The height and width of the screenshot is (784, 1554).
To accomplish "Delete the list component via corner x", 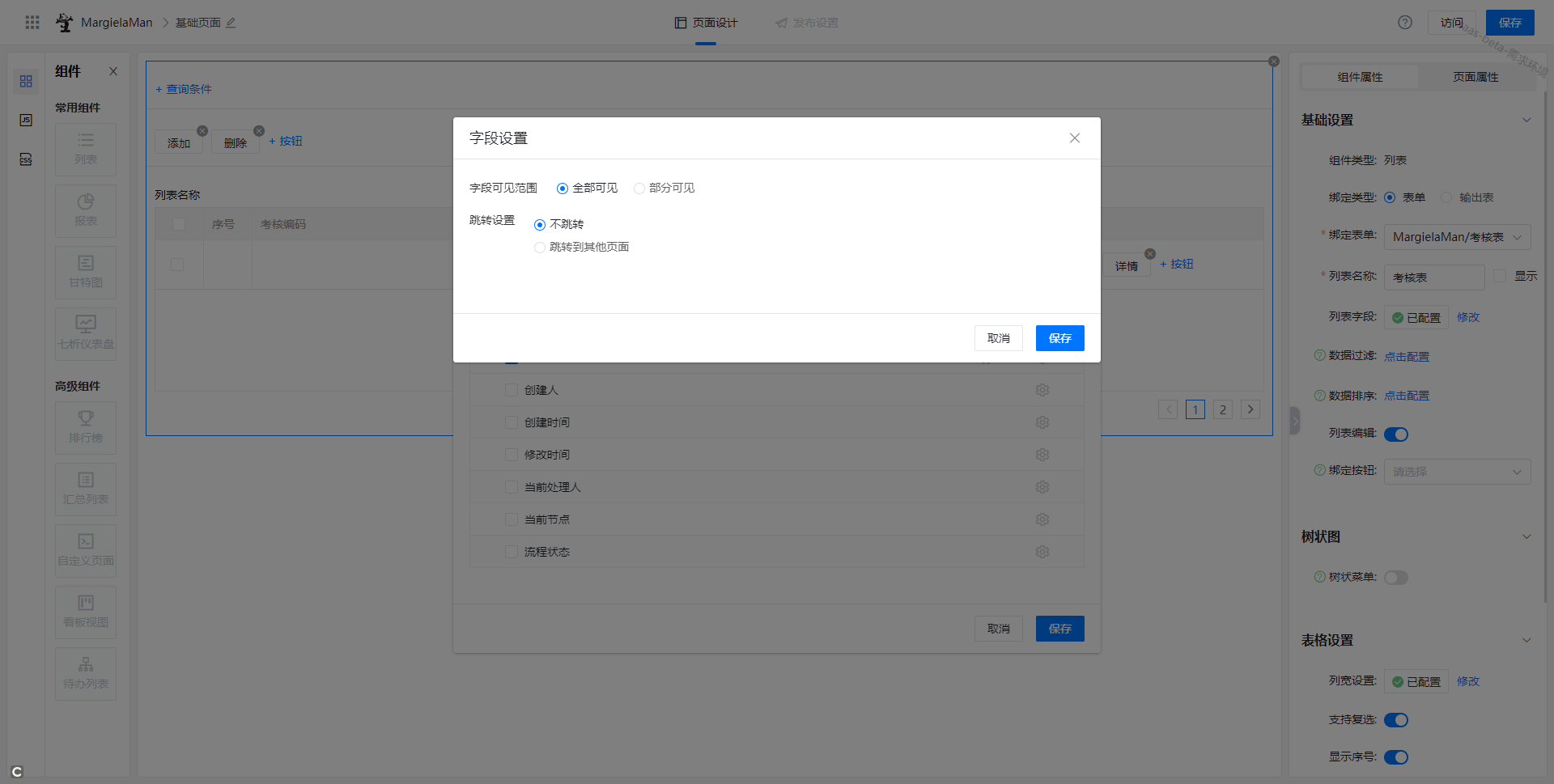I will (x=1274, y=61).
